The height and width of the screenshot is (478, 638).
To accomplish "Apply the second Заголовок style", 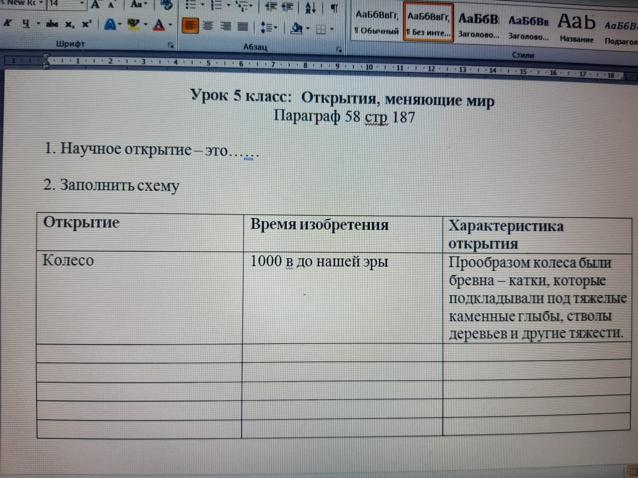I will [528, 26].
